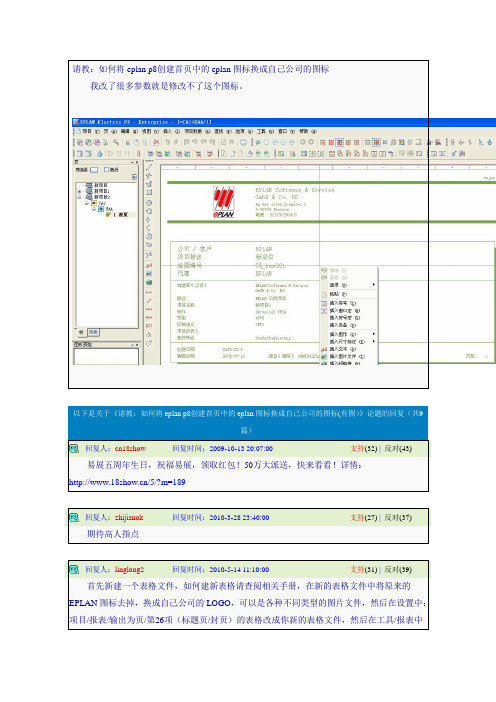Click the 项目描述 row value 新项目
Screen dimensions: 496x702
264,257
